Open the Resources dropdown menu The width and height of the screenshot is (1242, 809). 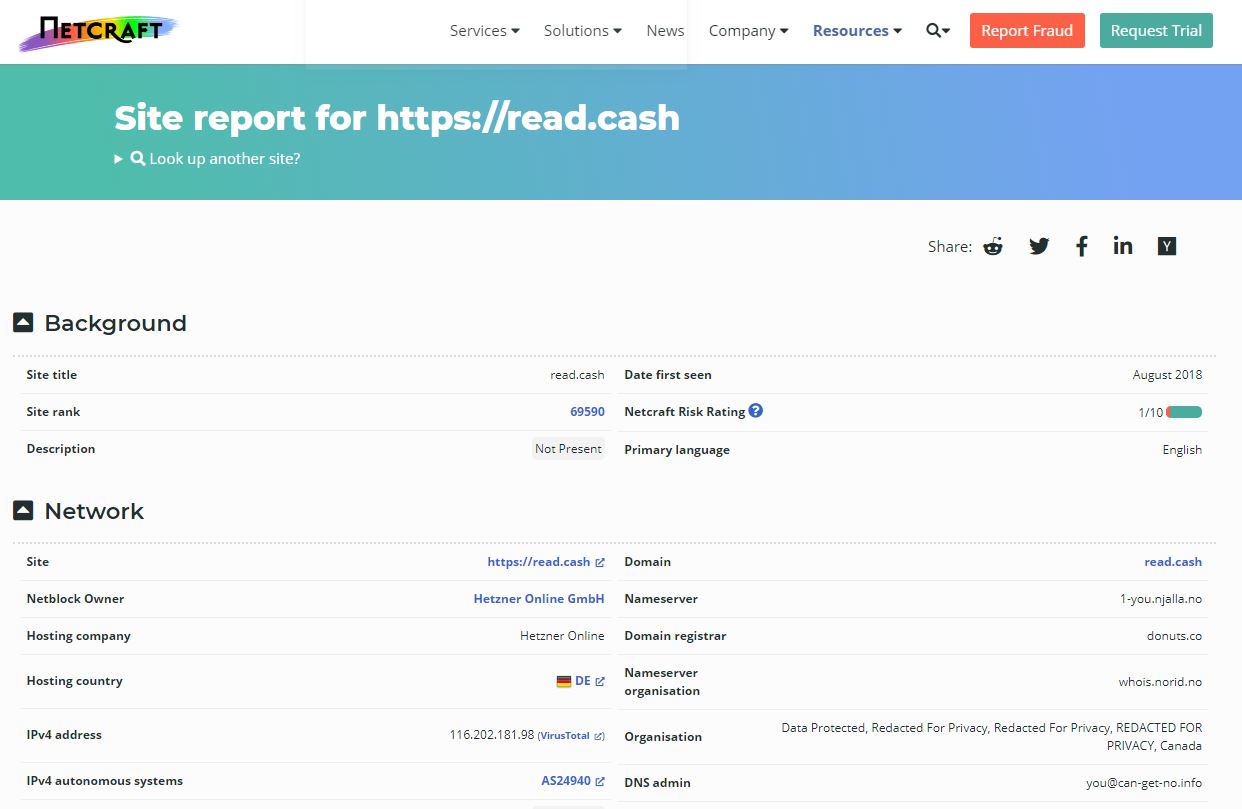point(857,31)
